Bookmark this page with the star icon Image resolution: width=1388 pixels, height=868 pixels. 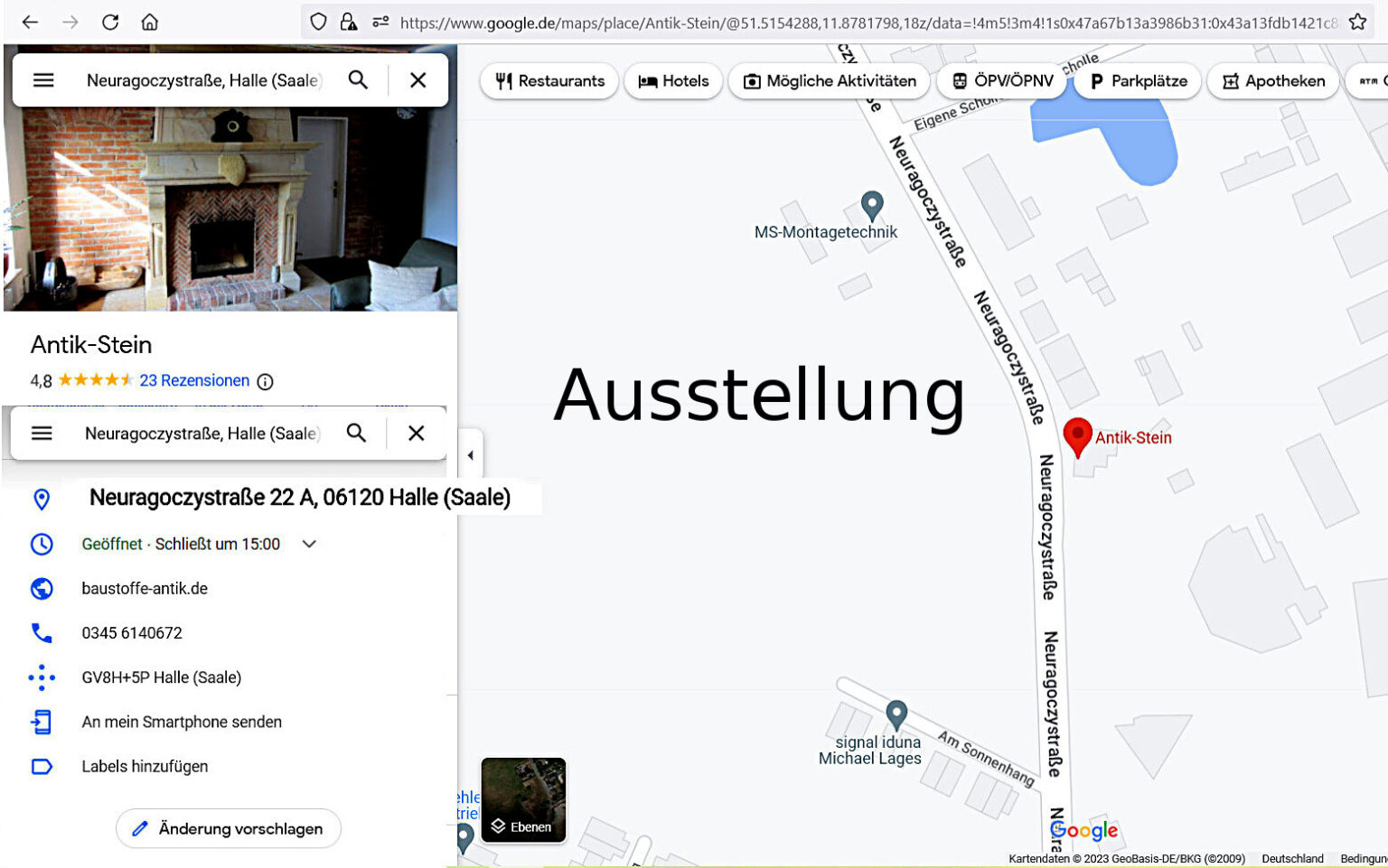point(1357,22)
